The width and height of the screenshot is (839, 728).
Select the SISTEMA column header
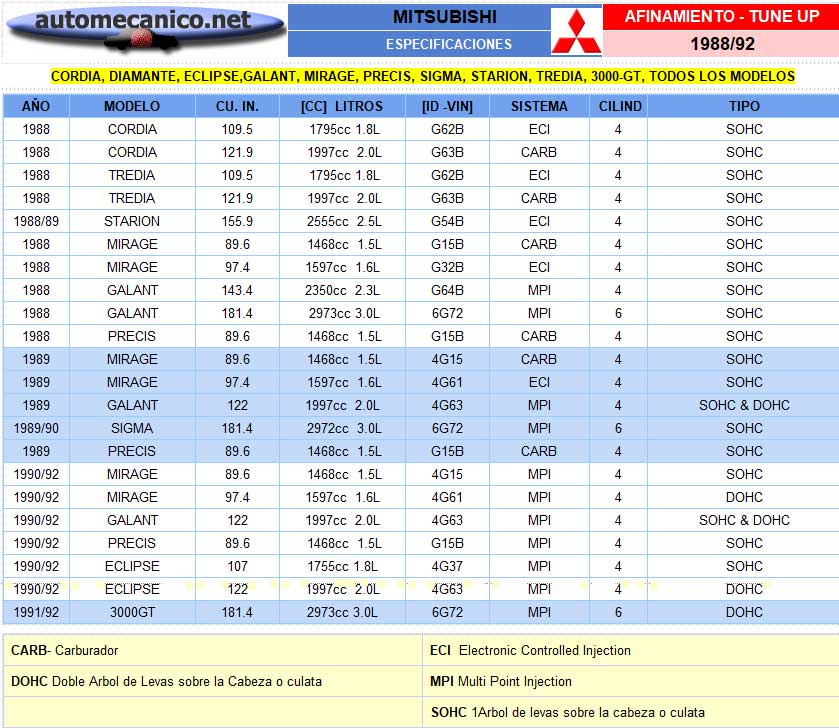539,106
